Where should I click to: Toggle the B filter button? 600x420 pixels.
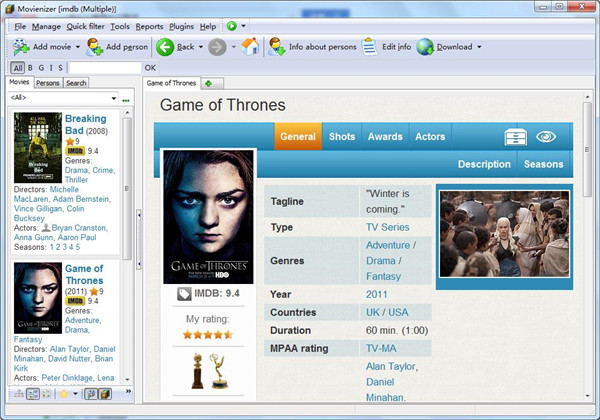click(x=30, y=68)
